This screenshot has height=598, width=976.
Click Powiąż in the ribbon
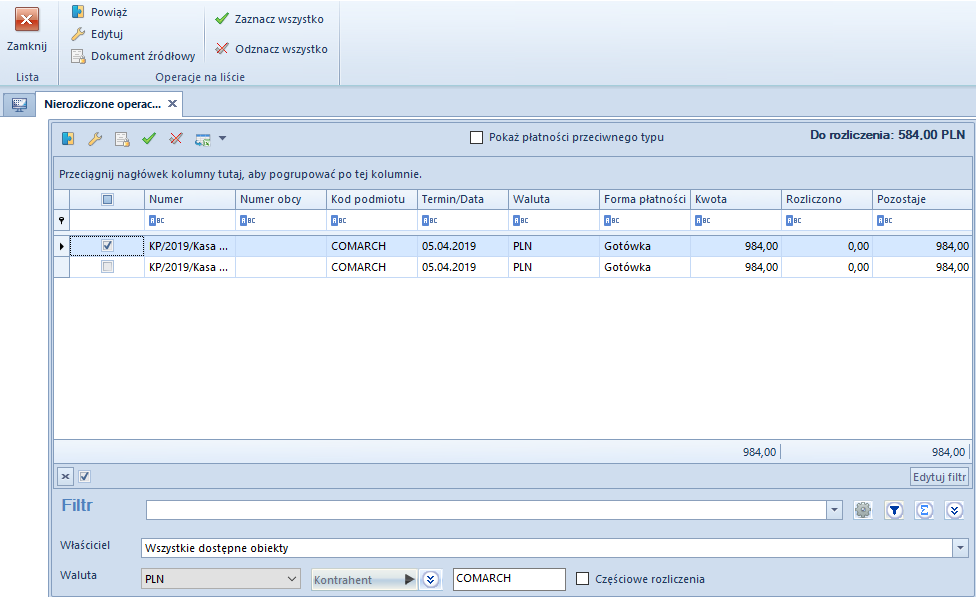(x=100, y=12)
